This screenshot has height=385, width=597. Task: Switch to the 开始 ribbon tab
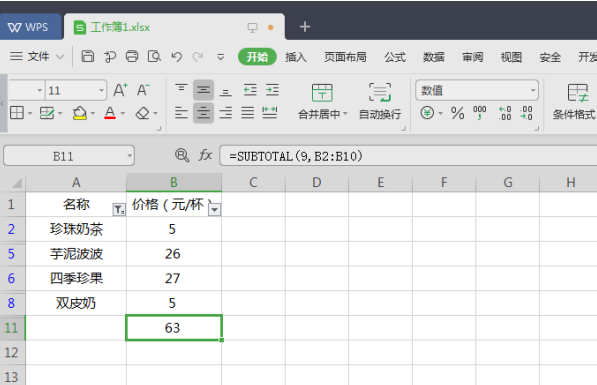tap(257, 57)
